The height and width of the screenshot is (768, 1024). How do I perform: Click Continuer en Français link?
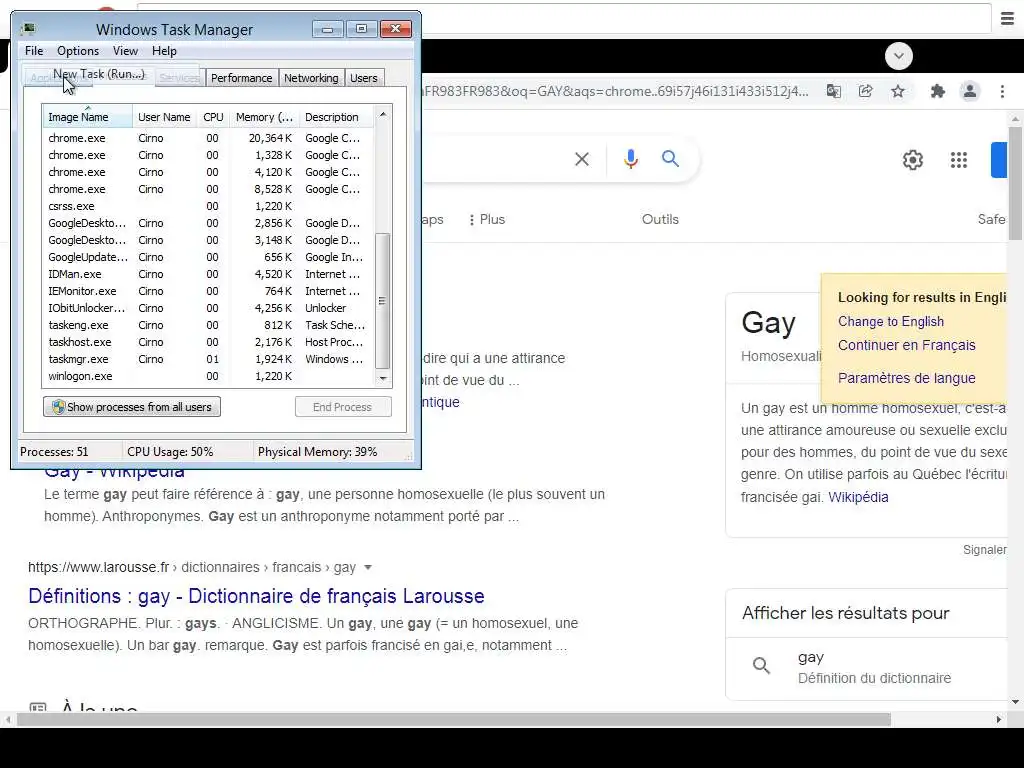tap(906, 345)
